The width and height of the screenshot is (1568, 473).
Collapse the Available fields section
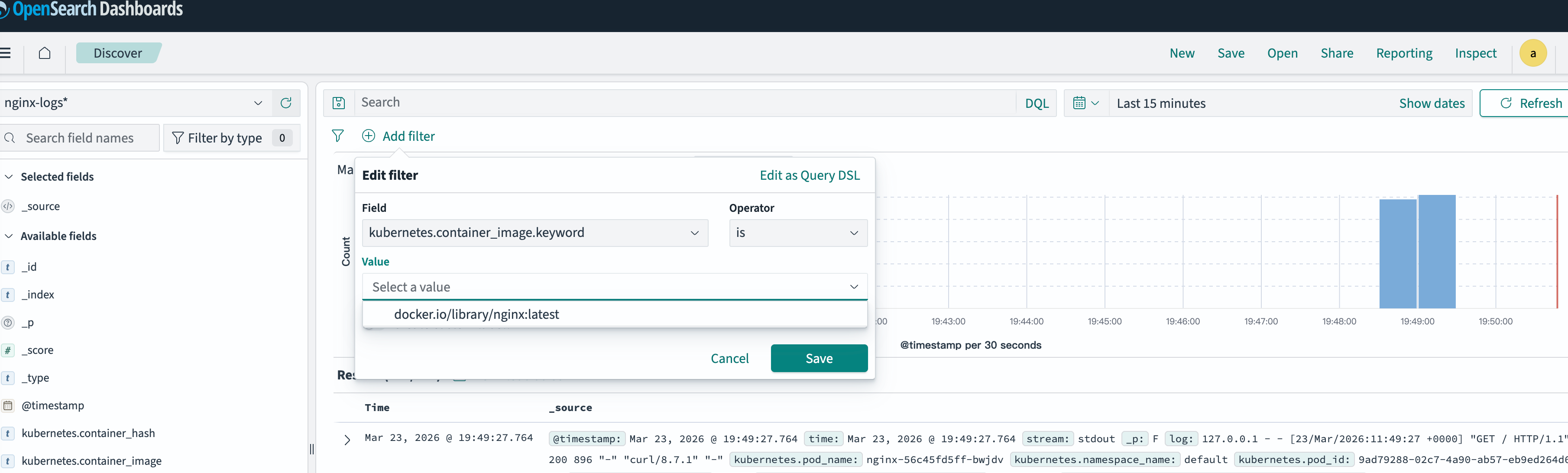click(9, 236)
